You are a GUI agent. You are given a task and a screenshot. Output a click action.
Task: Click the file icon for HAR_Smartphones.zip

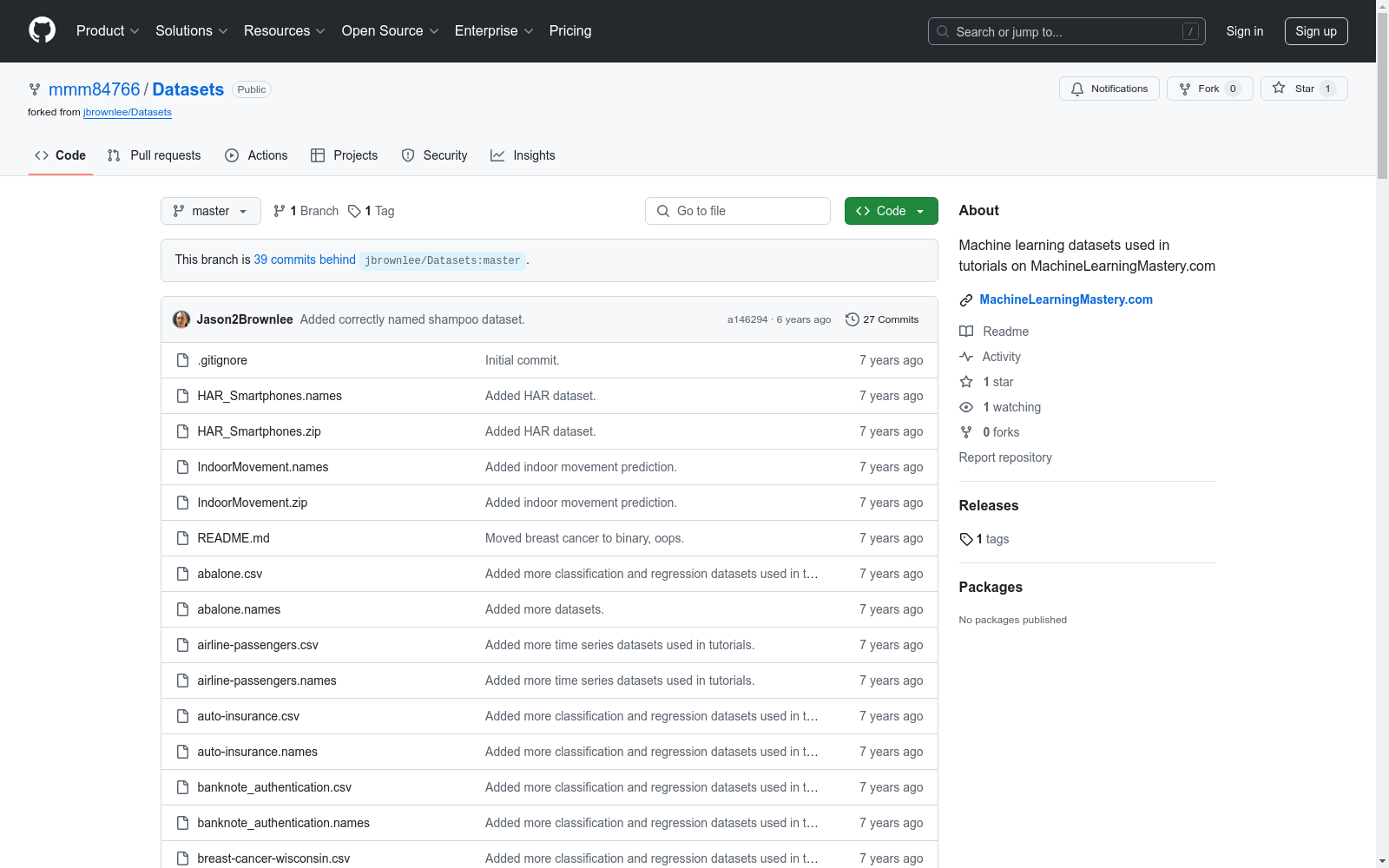tap(182, 431)
